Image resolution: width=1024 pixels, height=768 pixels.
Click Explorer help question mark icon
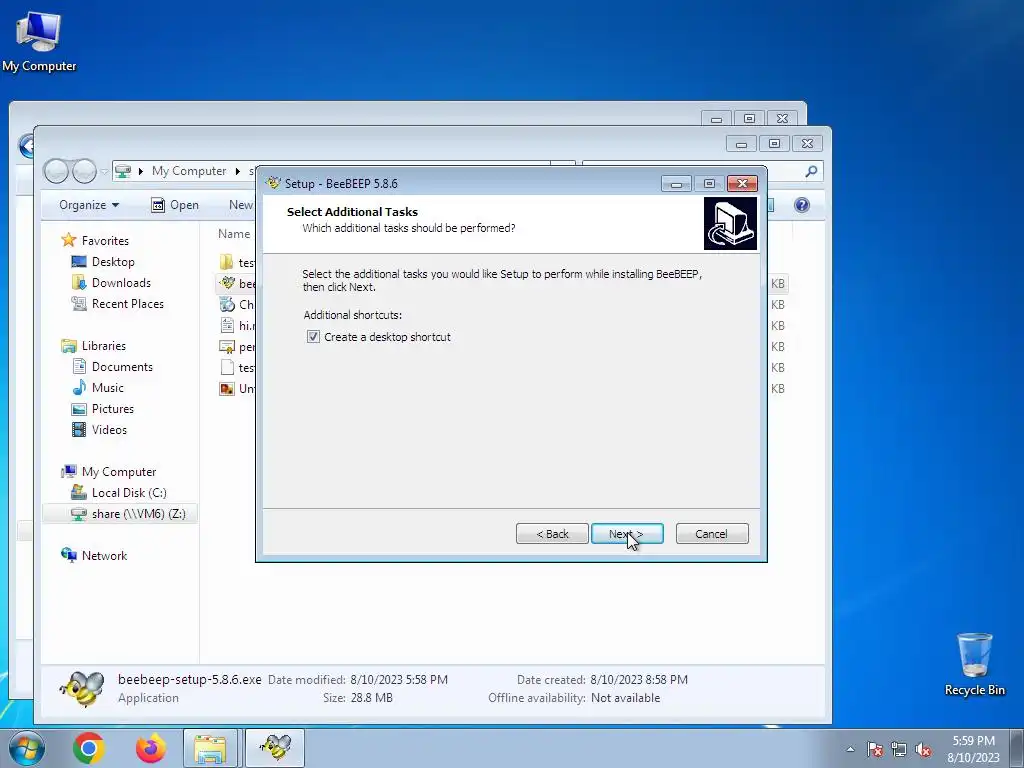(802, 205)
